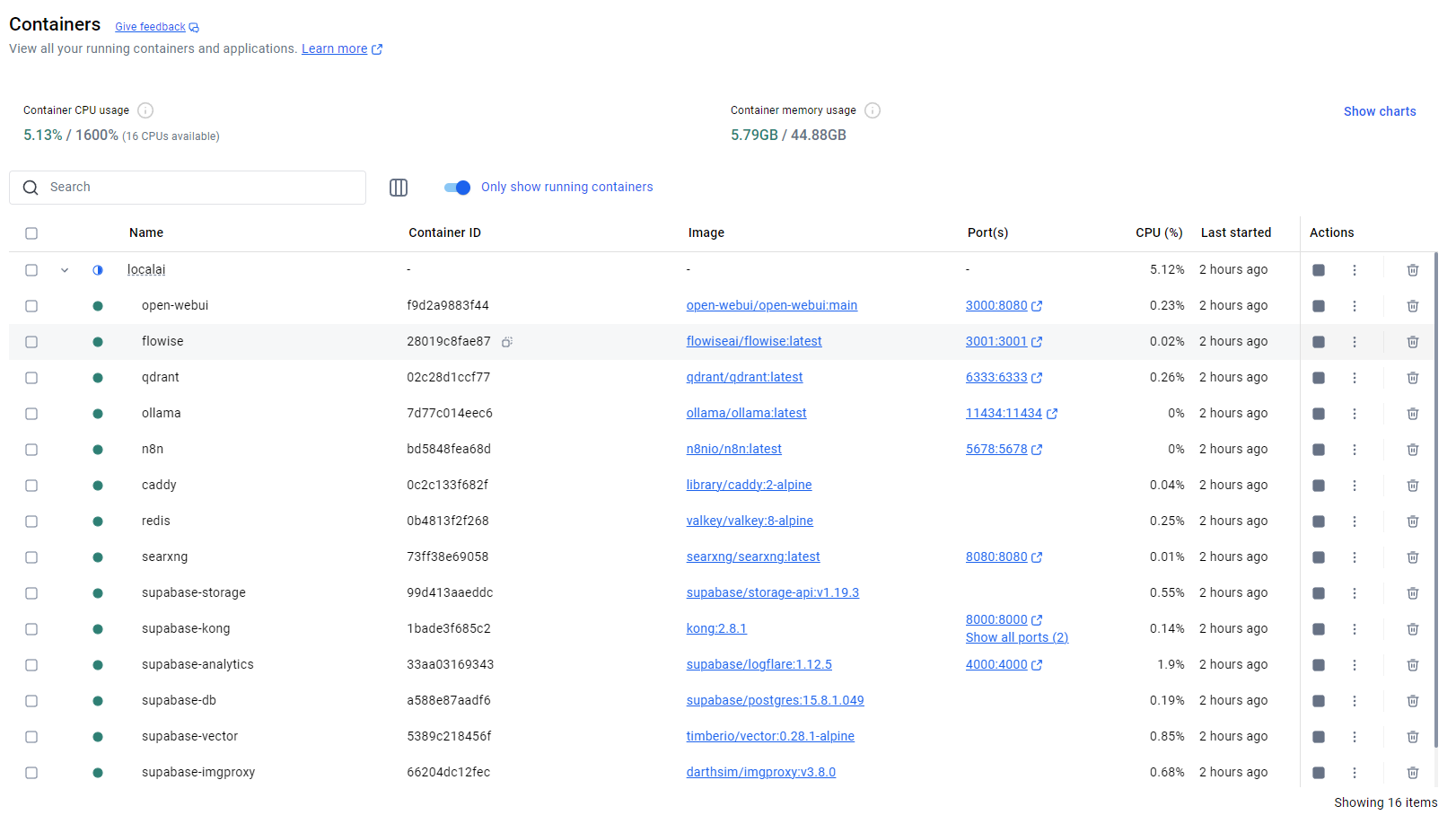Stop the ollama container
Image resolution: width=1456 pixels, height=815 pixels.
click(x=1319, y=414)
